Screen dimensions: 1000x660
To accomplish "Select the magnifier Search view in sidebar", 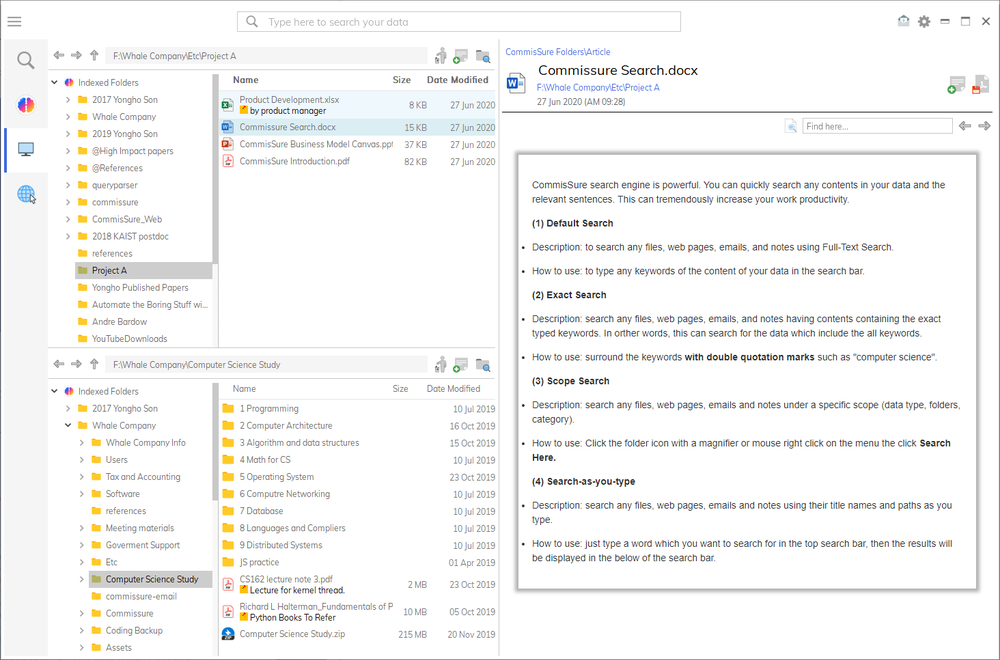I will [26, 61].
